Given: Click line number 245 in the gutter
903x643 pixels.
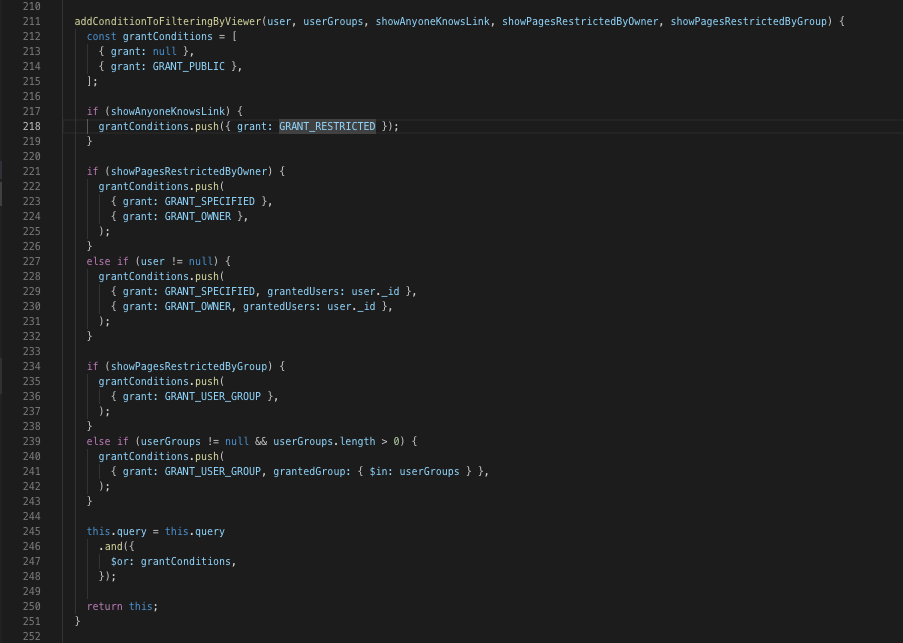Looking at the screenshot, I should pos(32,531).
